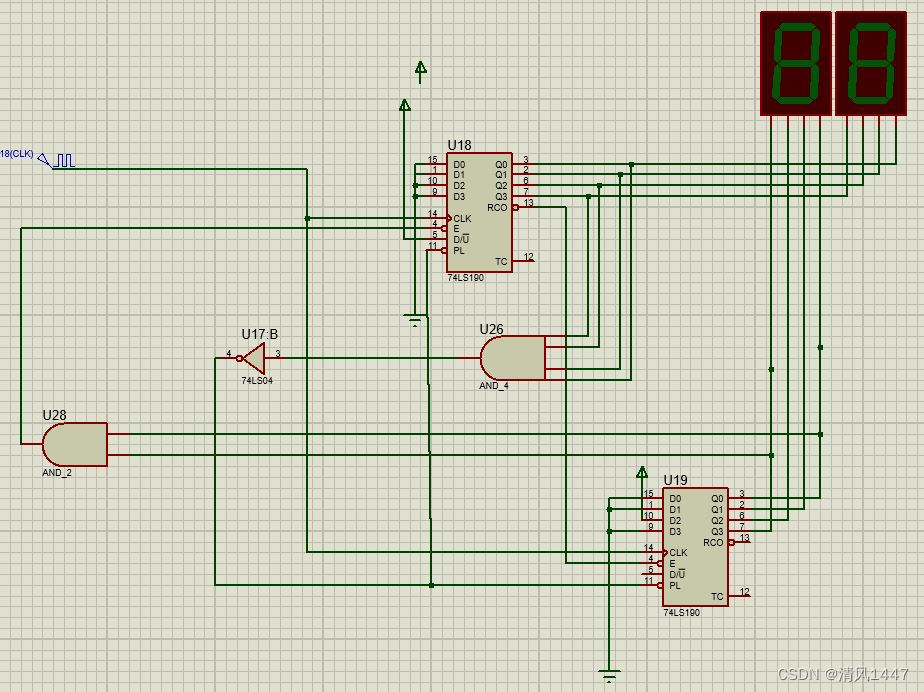
Task: Select the U18 74LS190 counter chip
Action: [479, 213]
